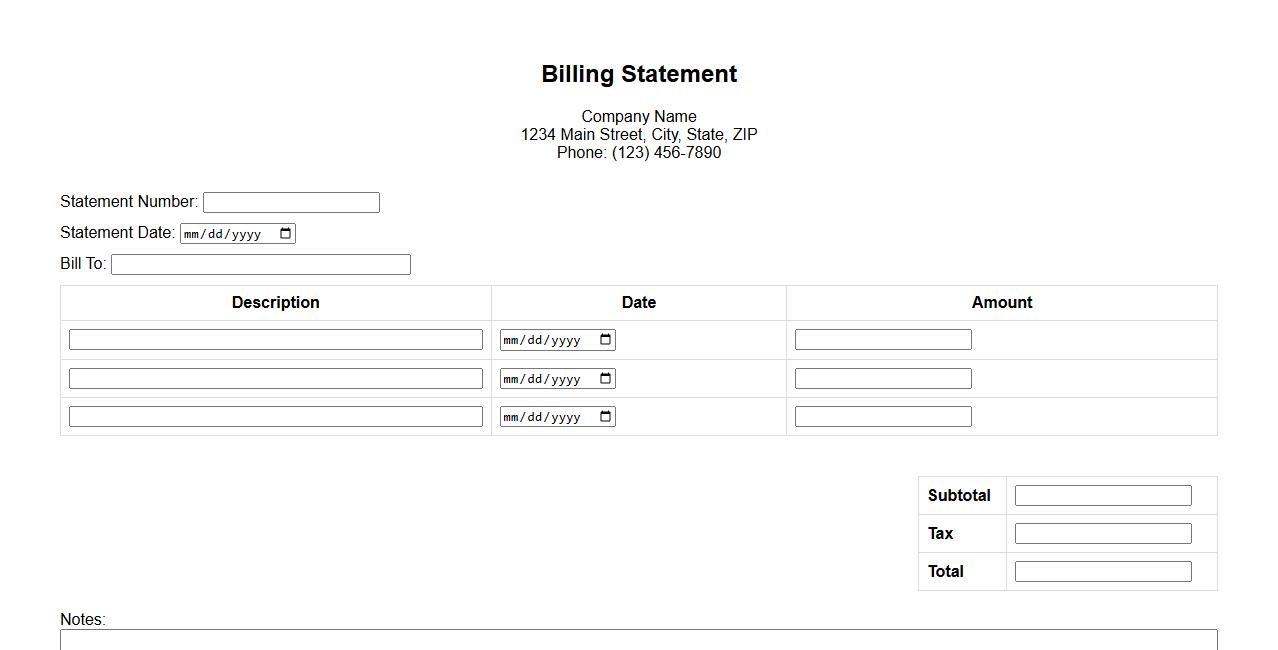This screenshot has height=650, width=1278.
Task: Click the Amount column header
Action: [x=1002, y=303]
